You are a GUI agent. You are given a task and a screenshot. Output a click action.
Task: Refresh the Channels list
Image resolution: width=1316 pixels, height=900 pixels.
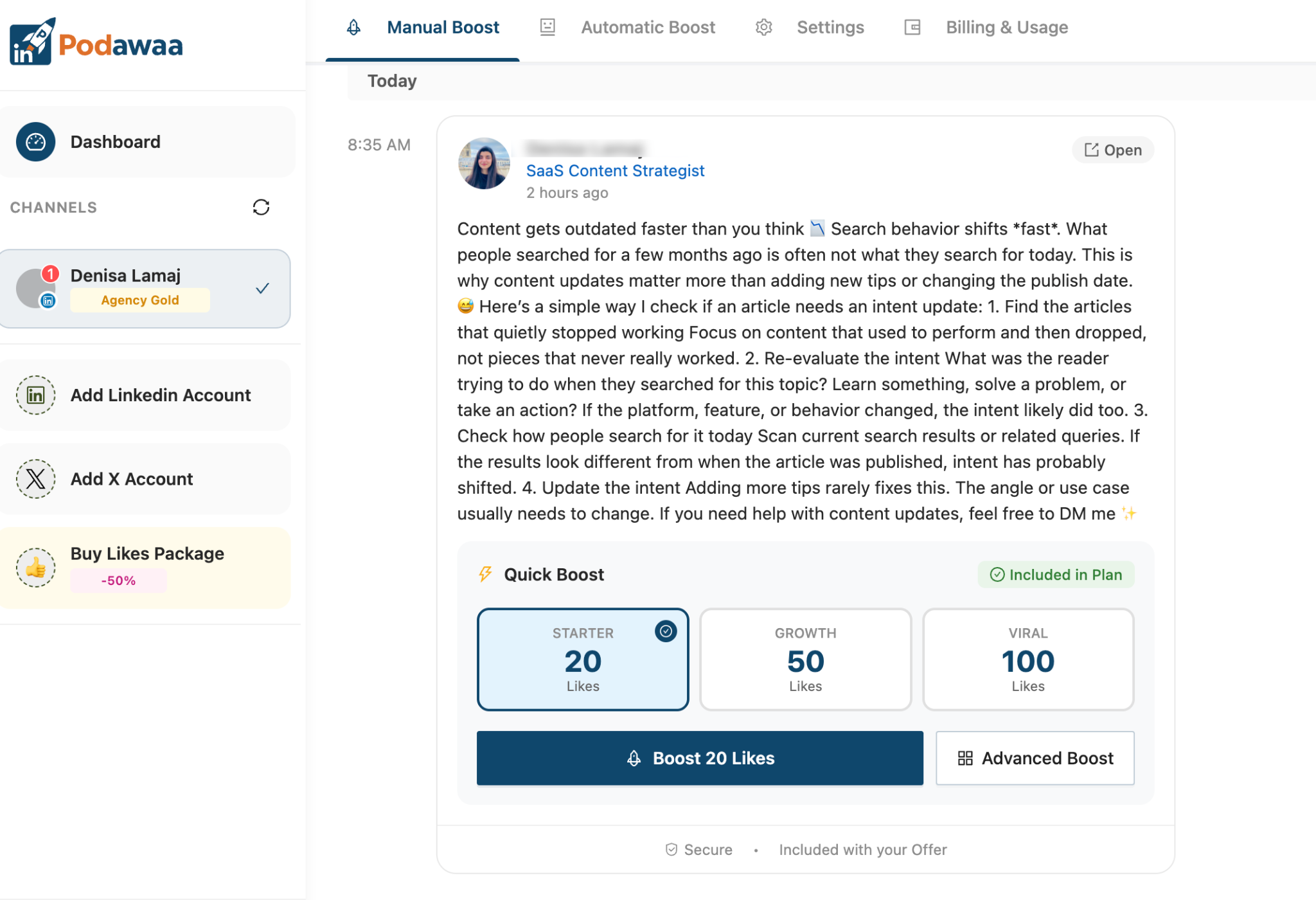coord(261,207)
